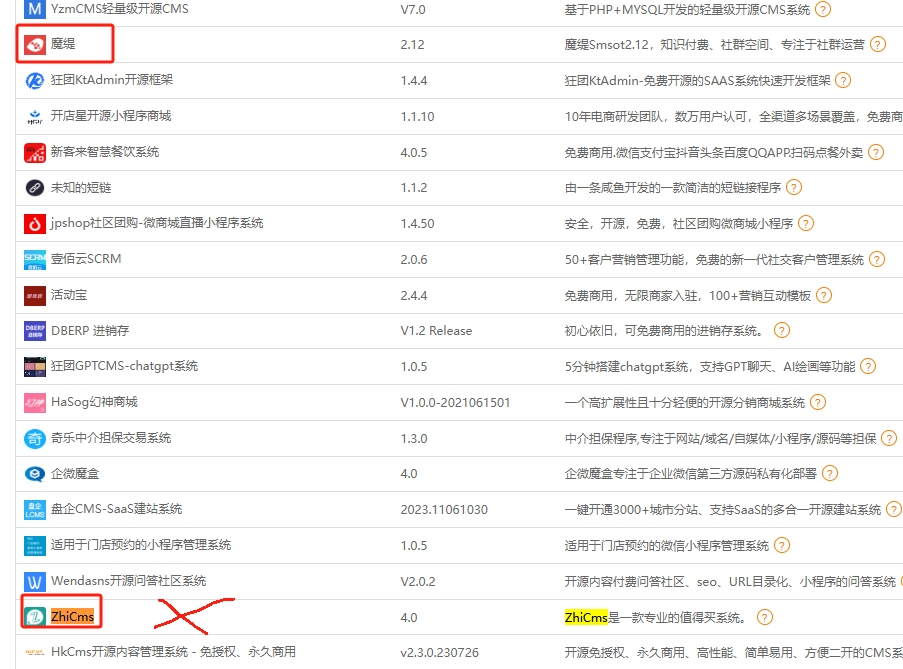
Task: Select DBERP 进销存 name
Action: pyautogui.click(x=90, y=330)
